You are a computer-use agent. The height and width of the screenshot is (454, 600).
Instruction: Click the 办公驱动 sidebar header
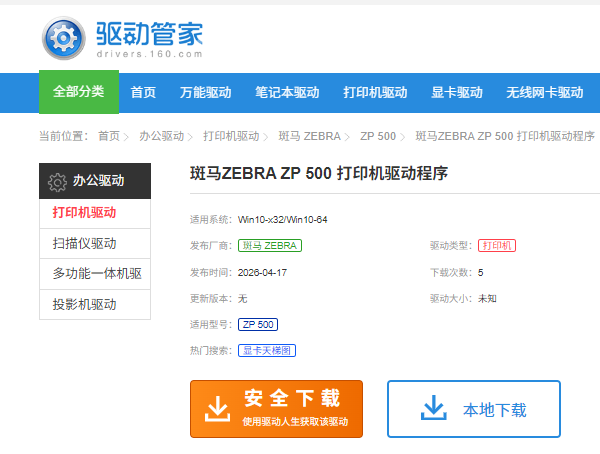(x=95, y=181)
